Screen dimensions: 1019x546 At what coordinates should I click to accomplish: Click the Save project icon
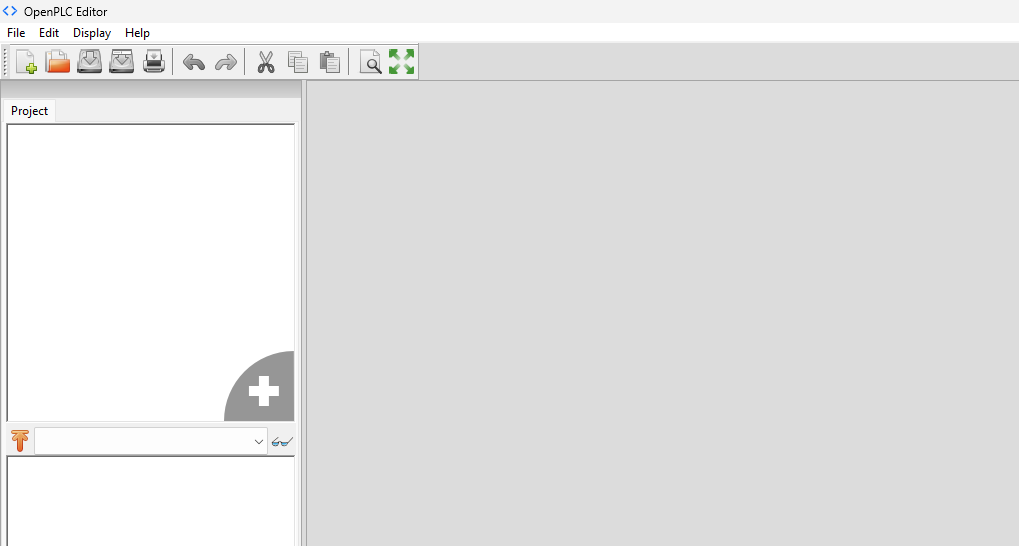click(90, 62)
